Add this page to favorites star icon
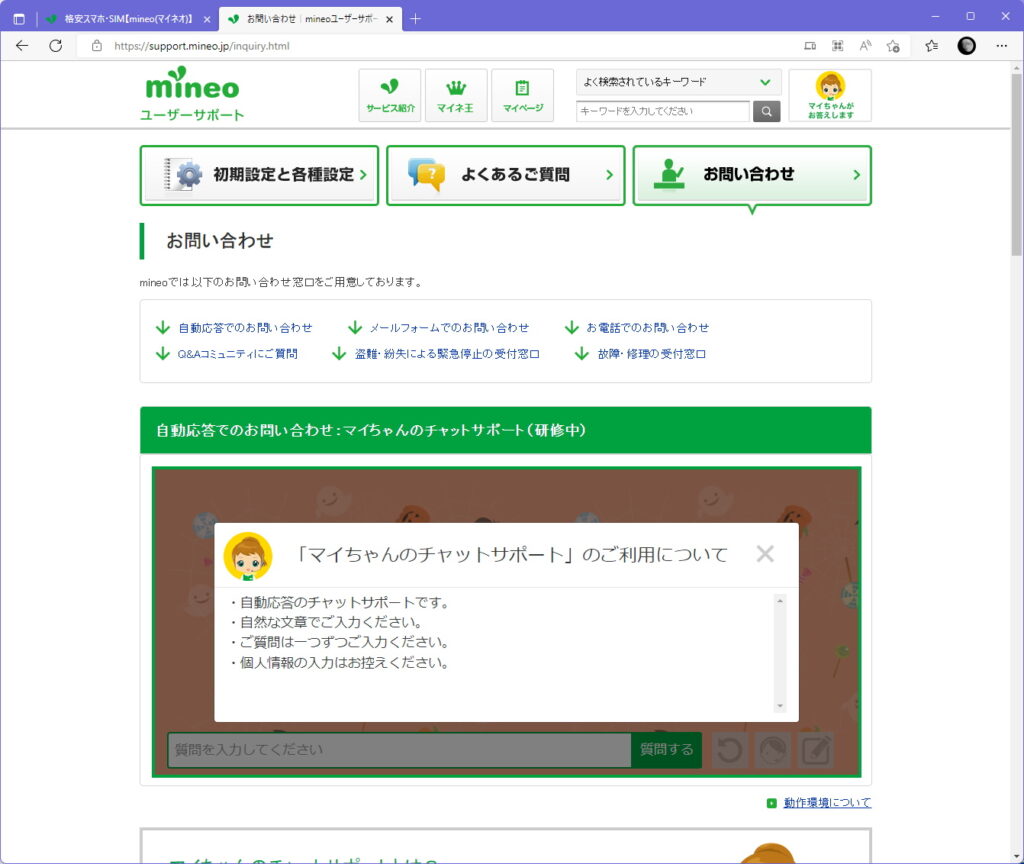1024x864 pixels. click(x=893, y=46)
